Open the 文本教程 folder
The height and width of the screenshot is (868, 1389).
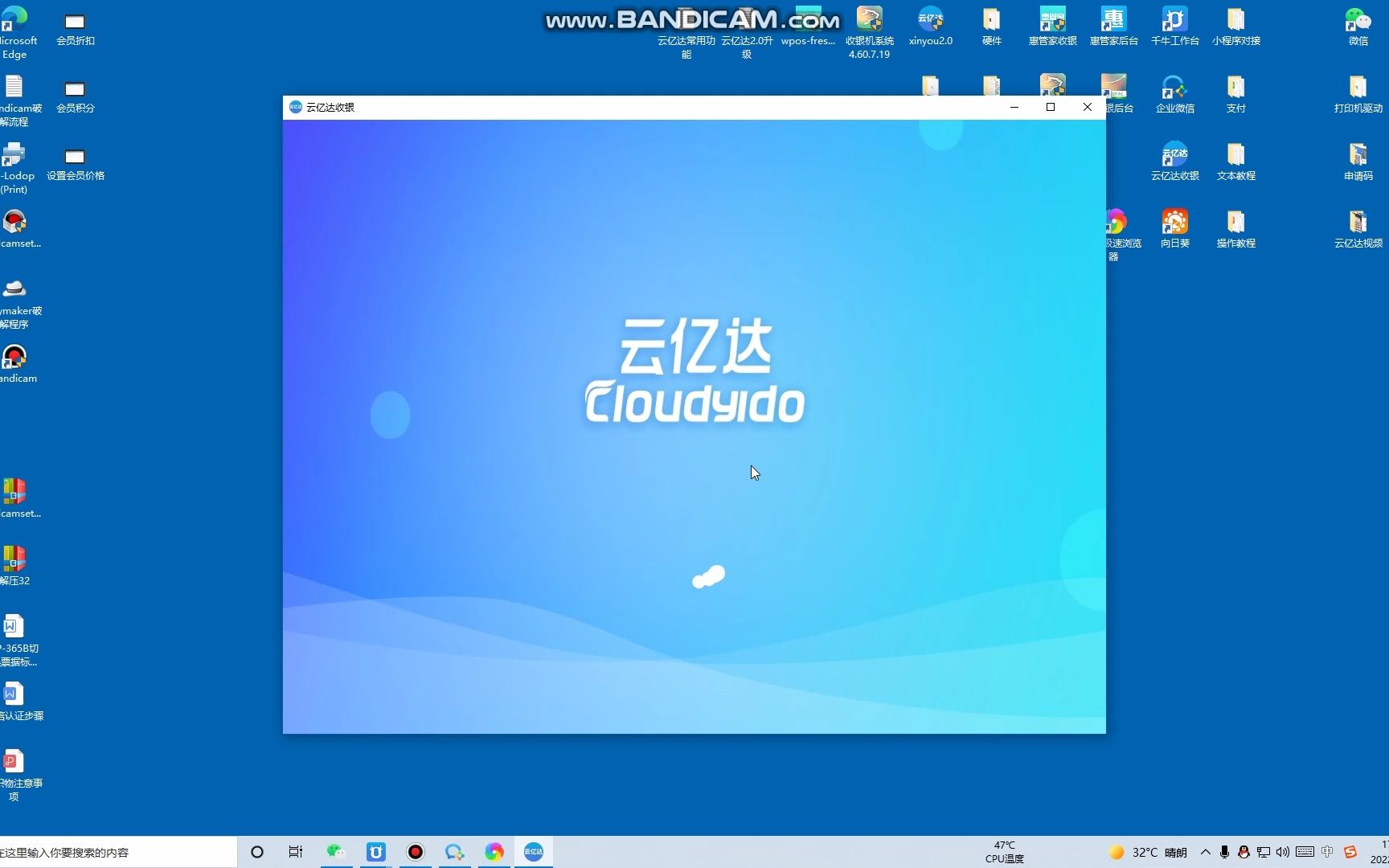coord(1235,162)
